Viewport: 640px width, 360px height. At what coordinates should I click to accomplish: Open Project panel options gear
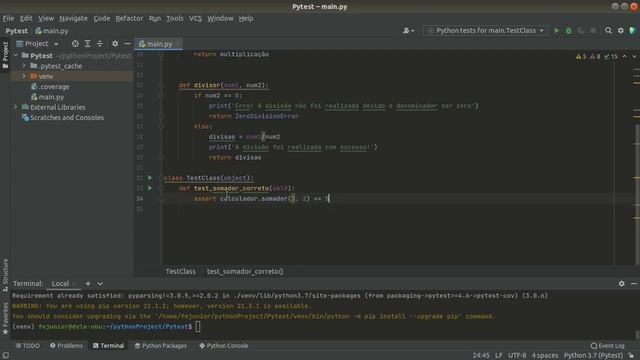115,44
